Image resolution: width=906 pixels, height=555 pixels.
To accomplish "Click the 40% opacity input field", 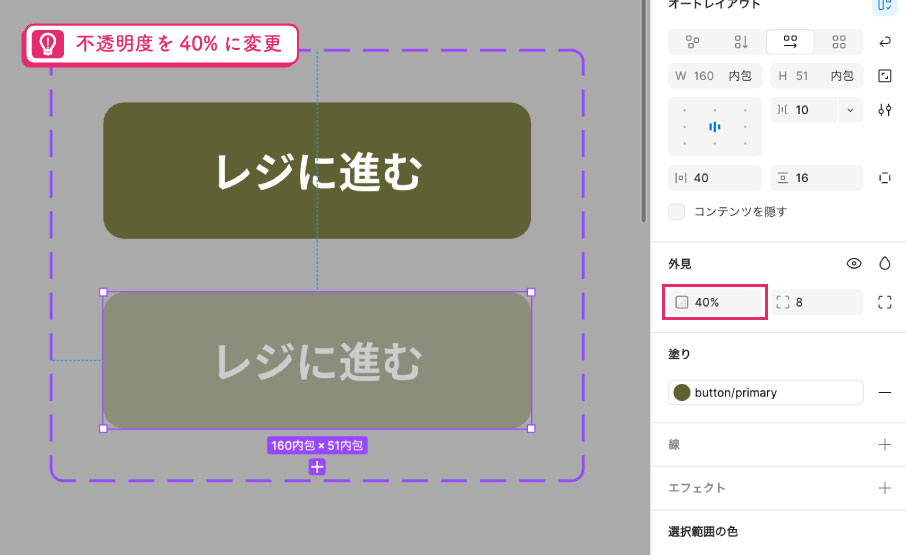I will click(715, 302).
